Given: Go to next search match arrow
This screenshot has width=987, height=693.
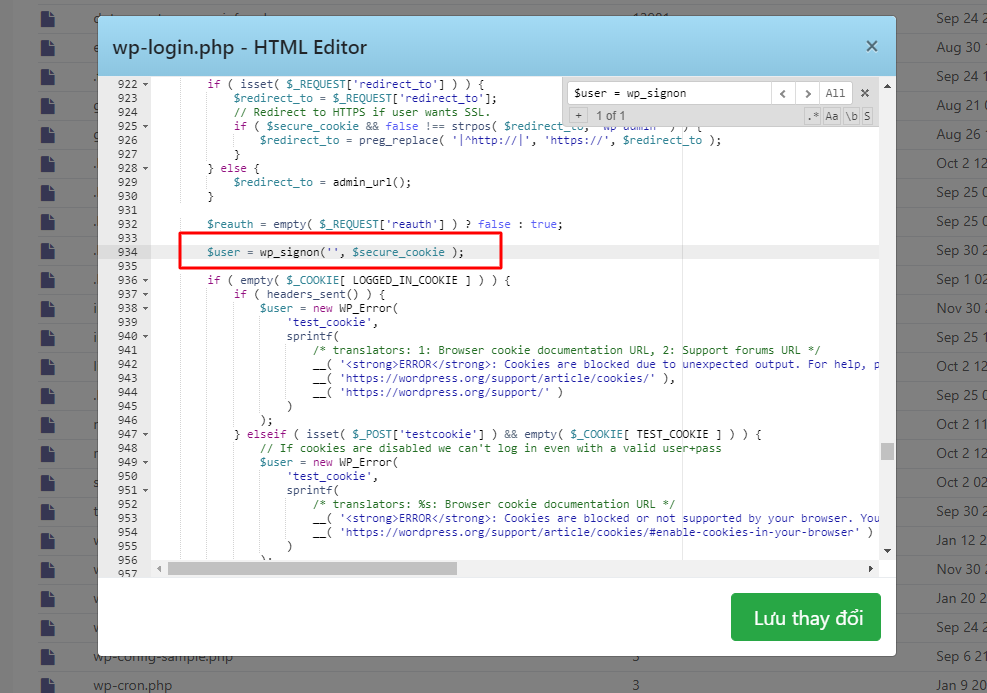Looking at the screenshot, I should tap(807, 93).
